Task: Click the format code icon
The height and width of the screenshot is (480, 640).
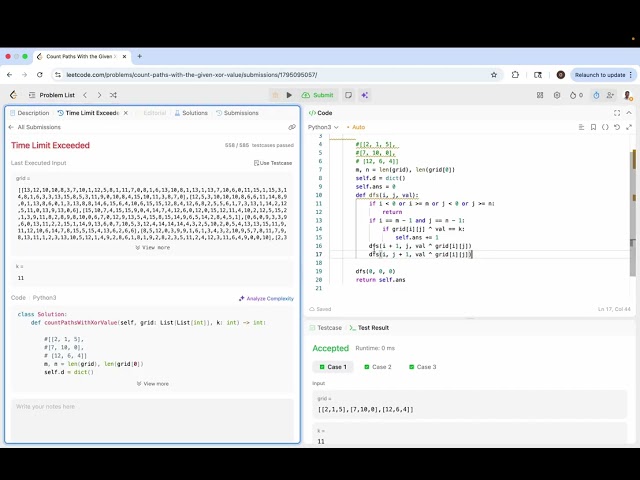Action: [x=581, y=127]
